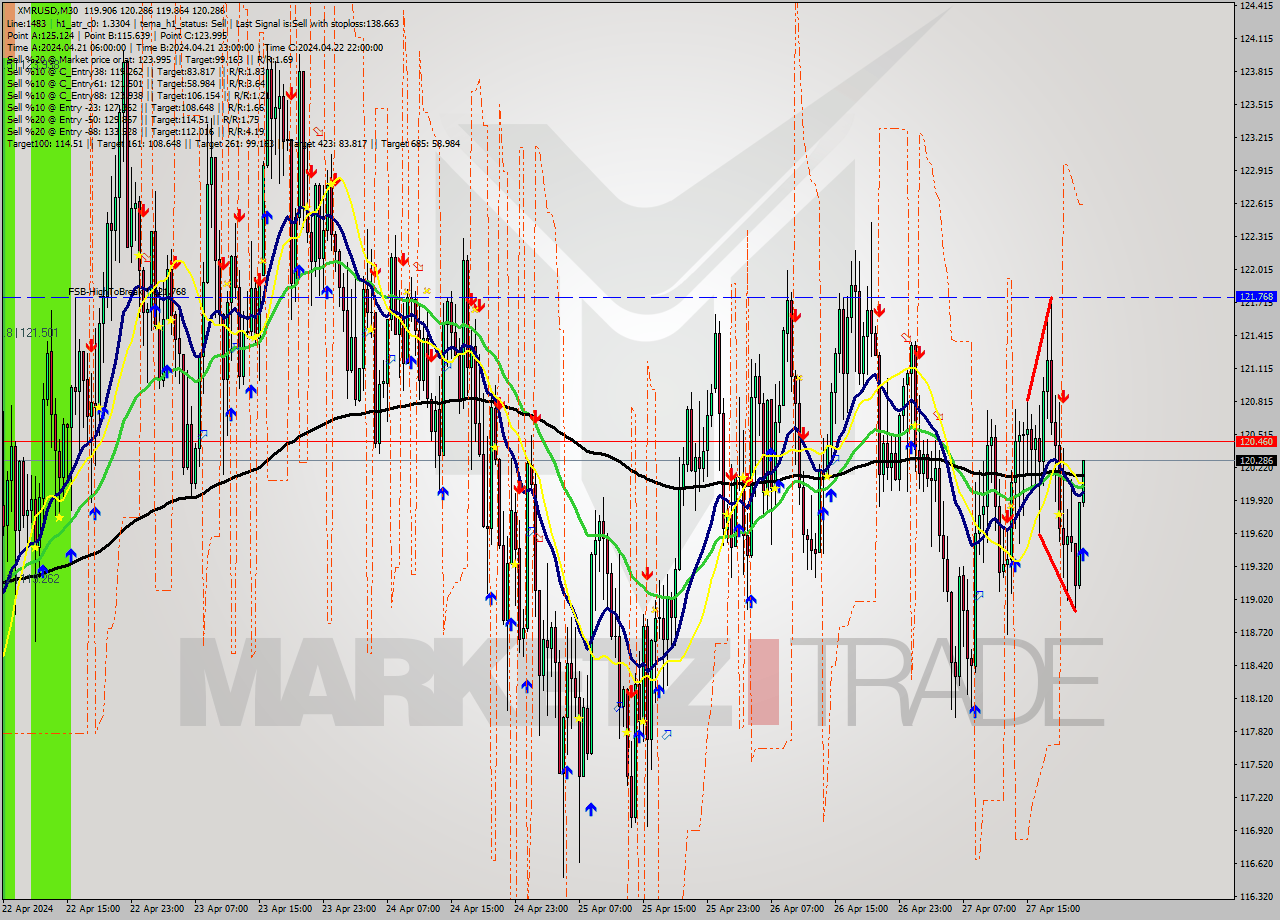Image resolution: width=1280 pixels, height=920 pixels.
Task: Click the 119.920 price axis label
Action: coord(1256,501)
